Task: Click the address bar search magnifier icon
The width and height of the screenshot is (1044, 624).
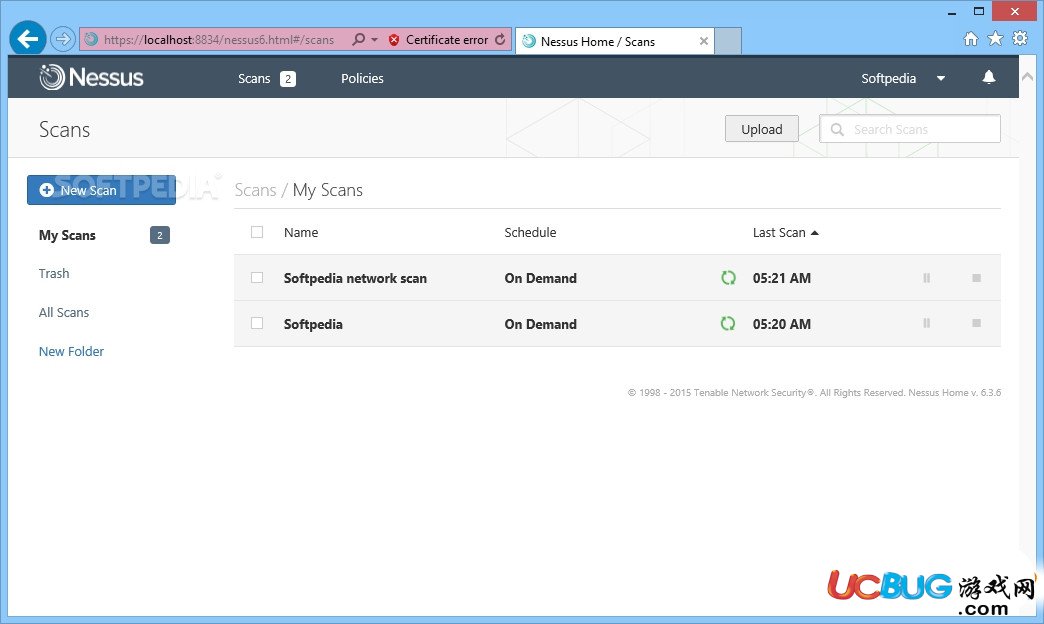Action: [x=358, y=39]
